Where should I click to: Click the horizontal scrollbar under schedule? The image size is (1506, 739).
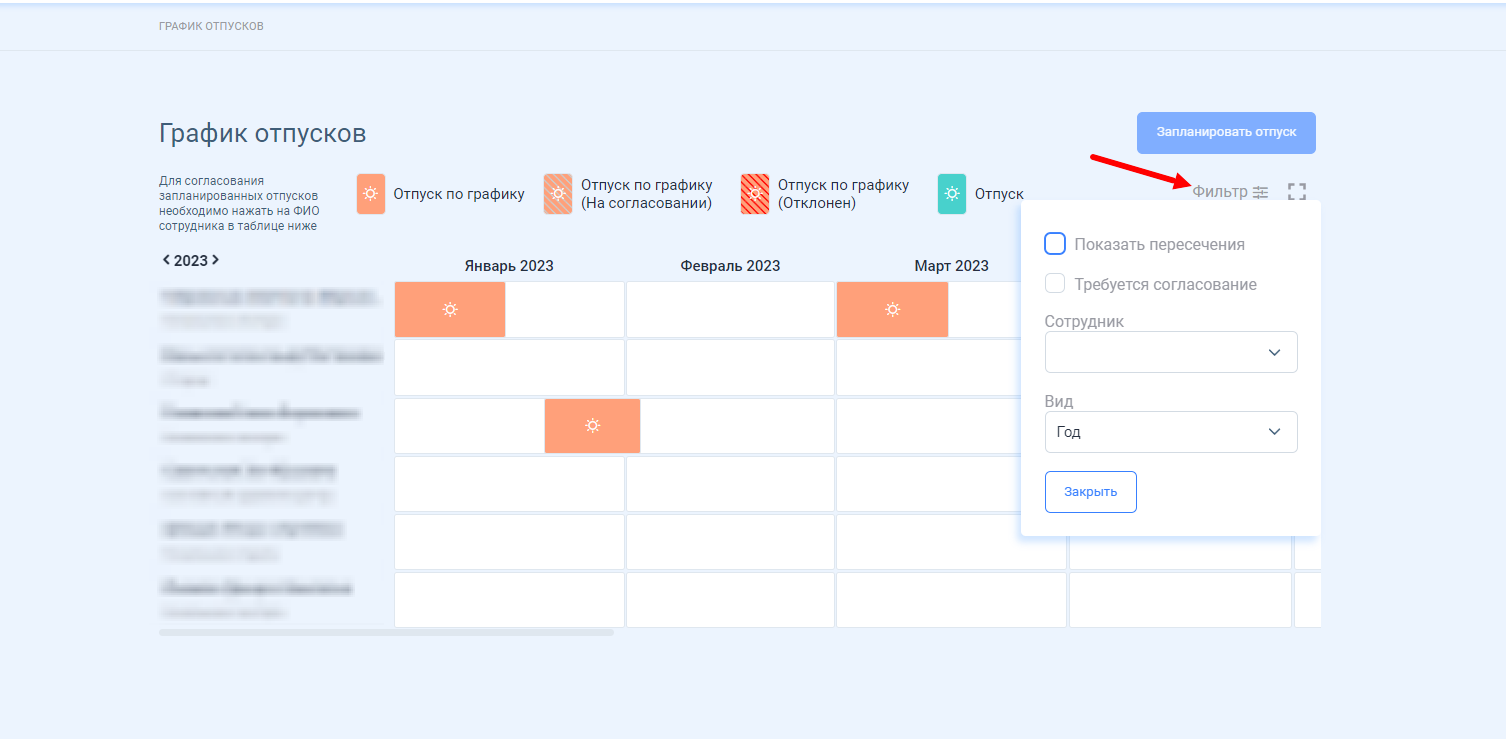386,633
